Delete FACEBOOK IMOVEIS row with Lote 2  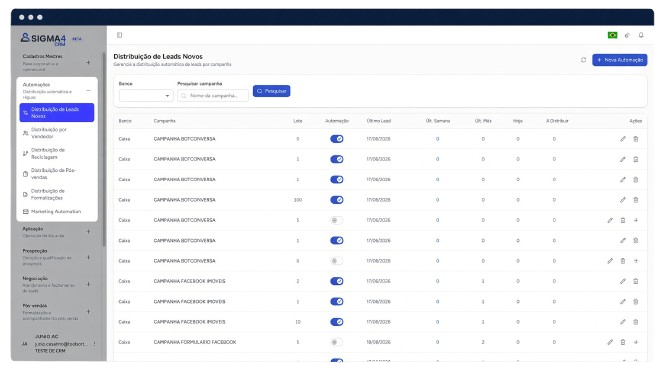point(635,281)
